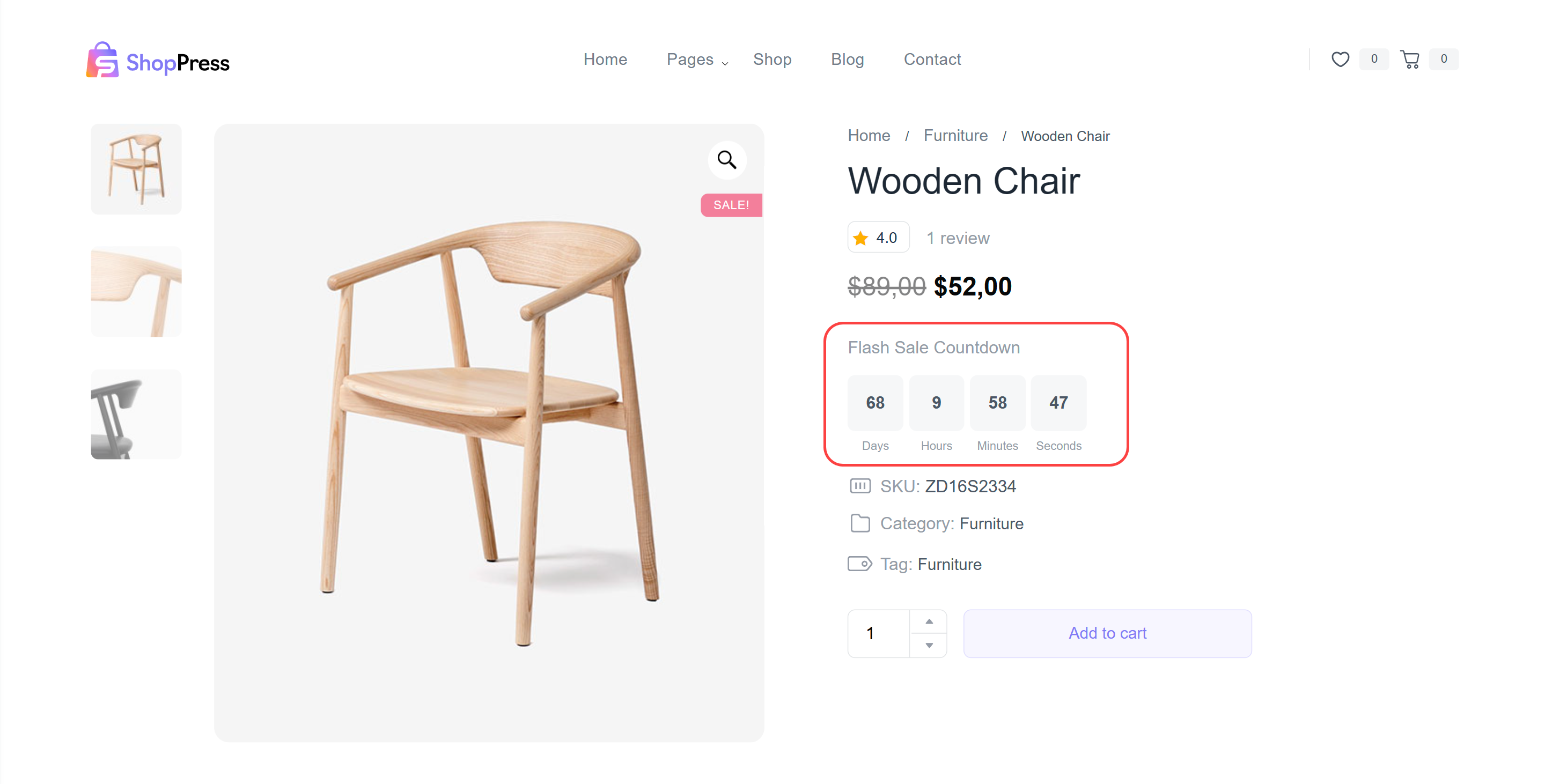Click the tag icon beside Furniture
The image size is (1545, 784).
860,564
